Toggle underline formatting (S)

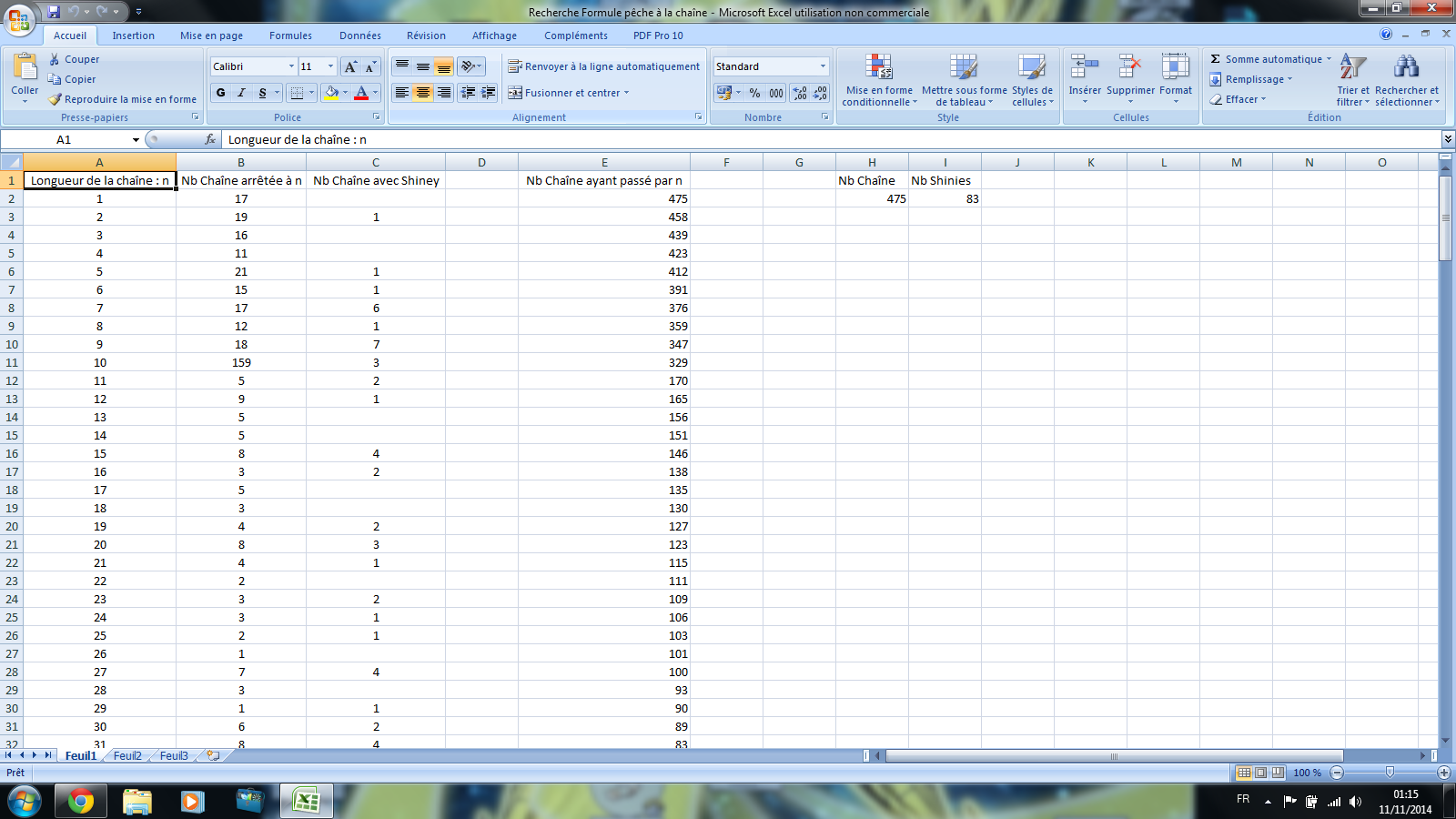[x=262, y=93]
